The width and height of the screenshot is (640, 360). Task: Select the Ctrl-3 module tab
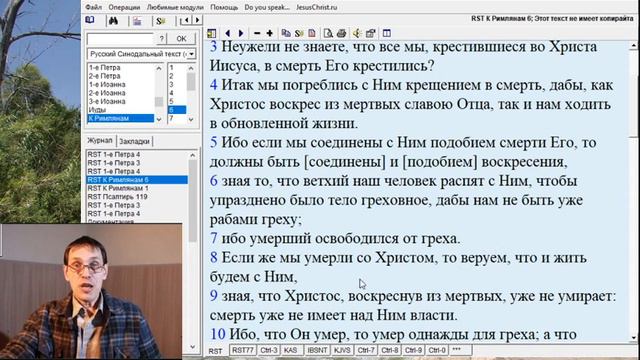268,350
